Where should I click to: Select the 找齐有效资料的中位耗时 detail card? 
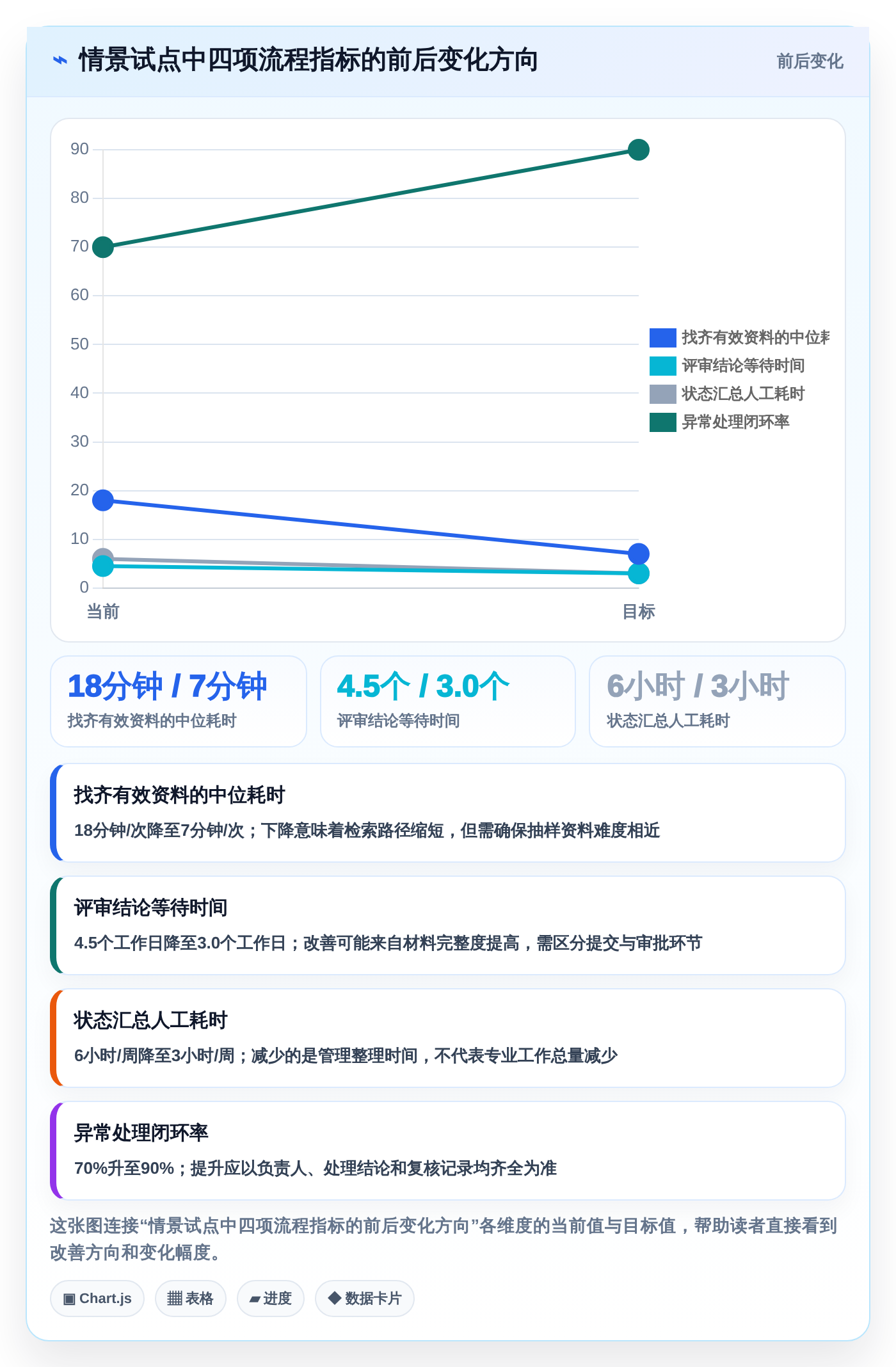tap(448, 813)
